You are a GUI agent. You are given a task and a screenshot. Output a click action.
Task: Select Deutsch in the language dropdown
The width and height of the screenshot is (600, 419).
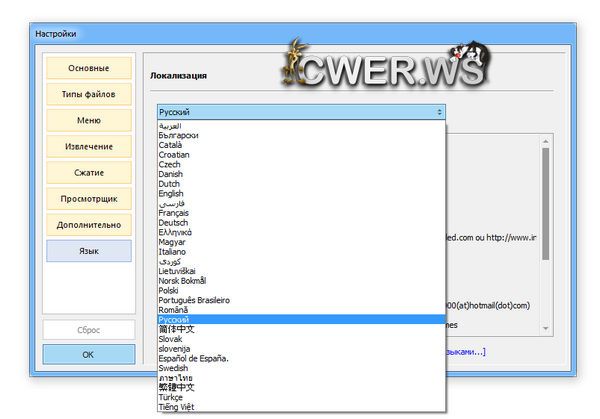click(x=173, y=222)
